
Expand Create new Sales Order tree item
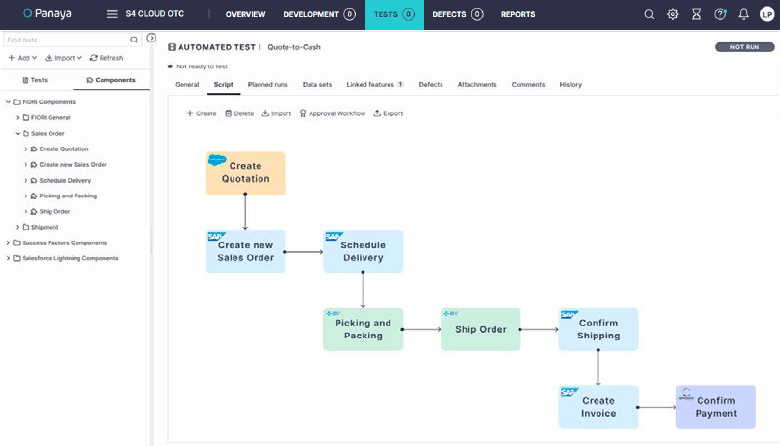[x=26, y=164]
